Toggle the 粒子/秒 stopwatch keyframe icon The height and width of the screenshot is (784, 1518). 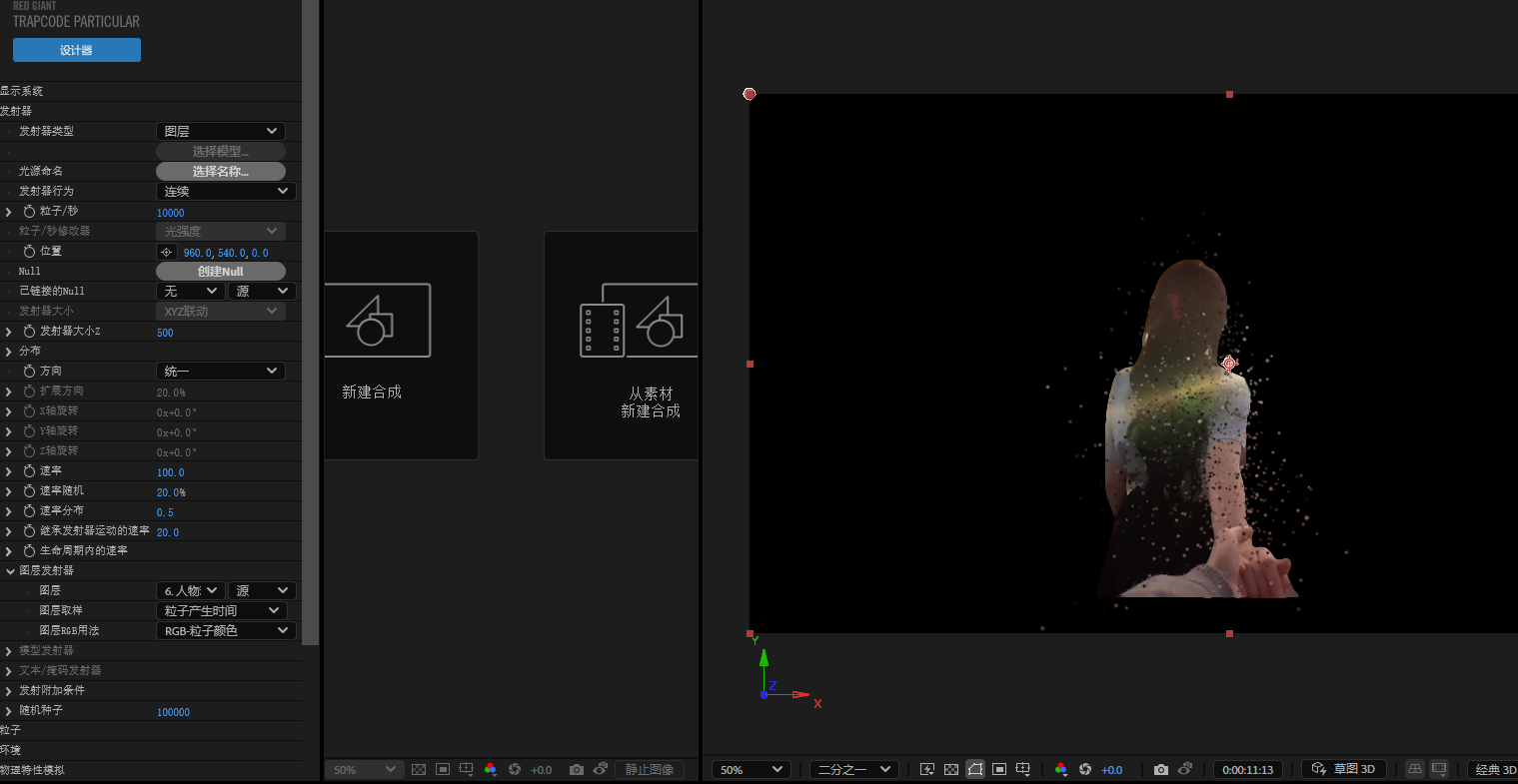[29, 212]
